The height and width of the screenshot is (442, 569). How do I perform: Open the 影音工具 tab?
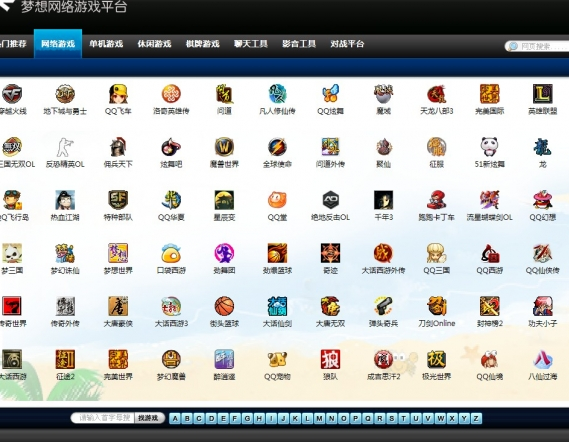[299, 44]
